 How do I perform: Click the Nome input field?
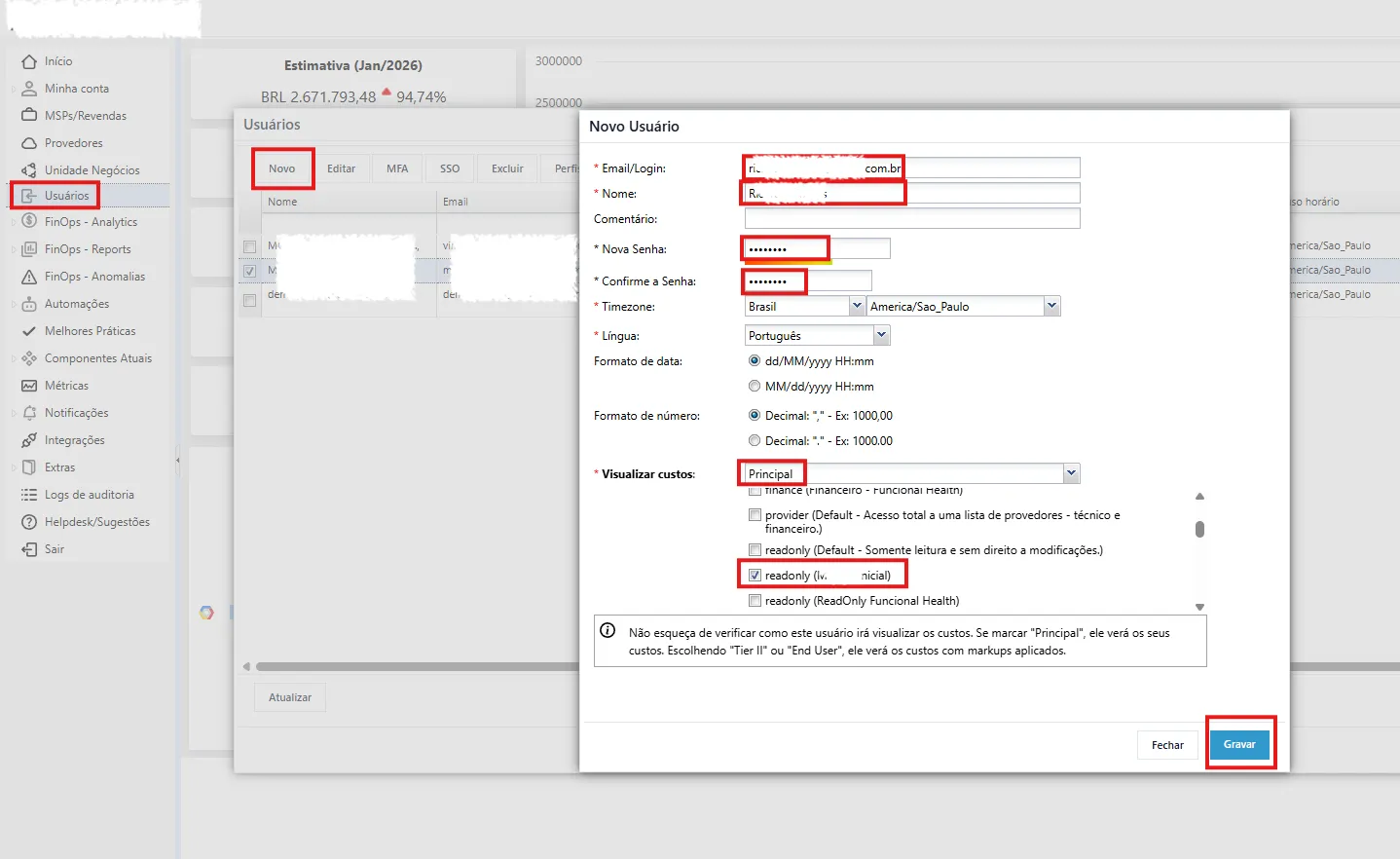pos(912,193)
